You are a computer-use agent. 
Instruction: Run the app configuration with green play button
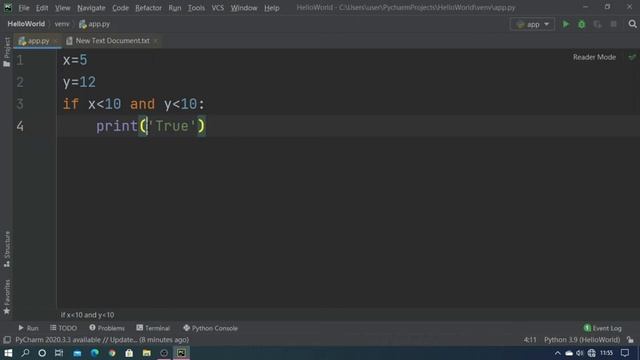pos(566,24)
